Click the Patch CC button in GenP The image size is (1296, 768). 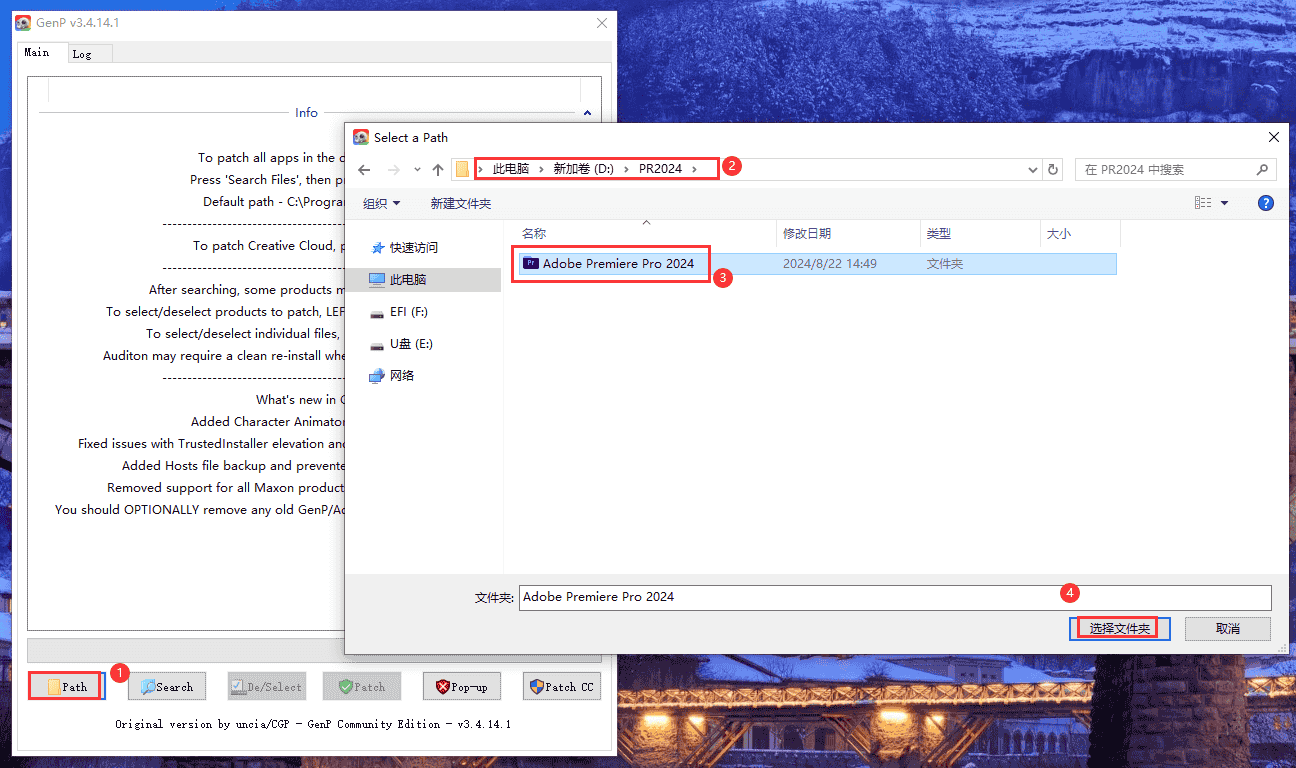[561, 686]
